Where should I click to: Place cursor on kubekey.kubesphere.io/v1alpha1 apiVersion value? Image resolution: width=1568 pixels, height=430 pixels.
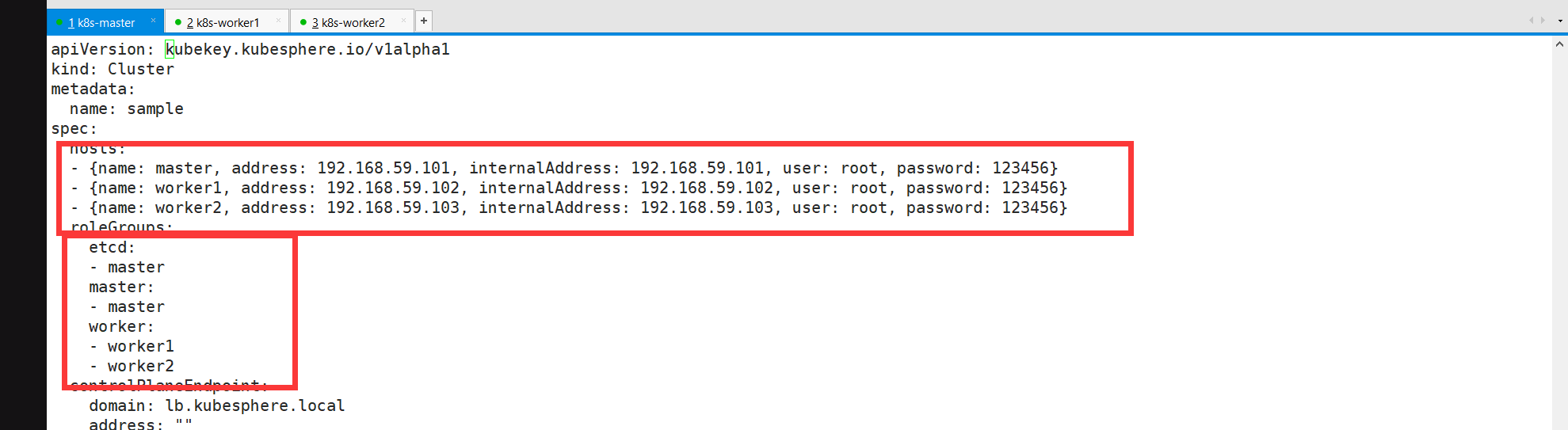[307, 49]
